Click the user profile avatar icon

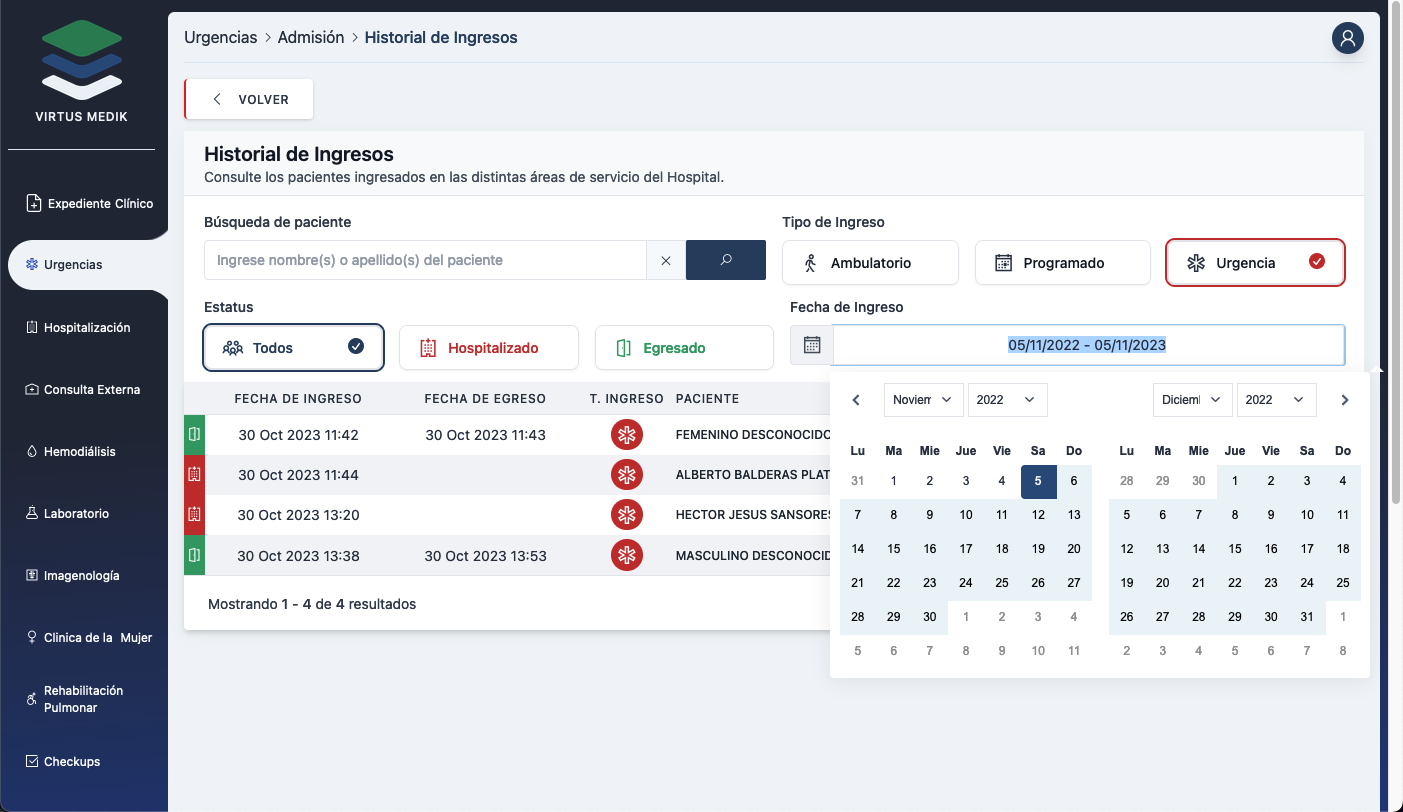[x=1347, y=38]
